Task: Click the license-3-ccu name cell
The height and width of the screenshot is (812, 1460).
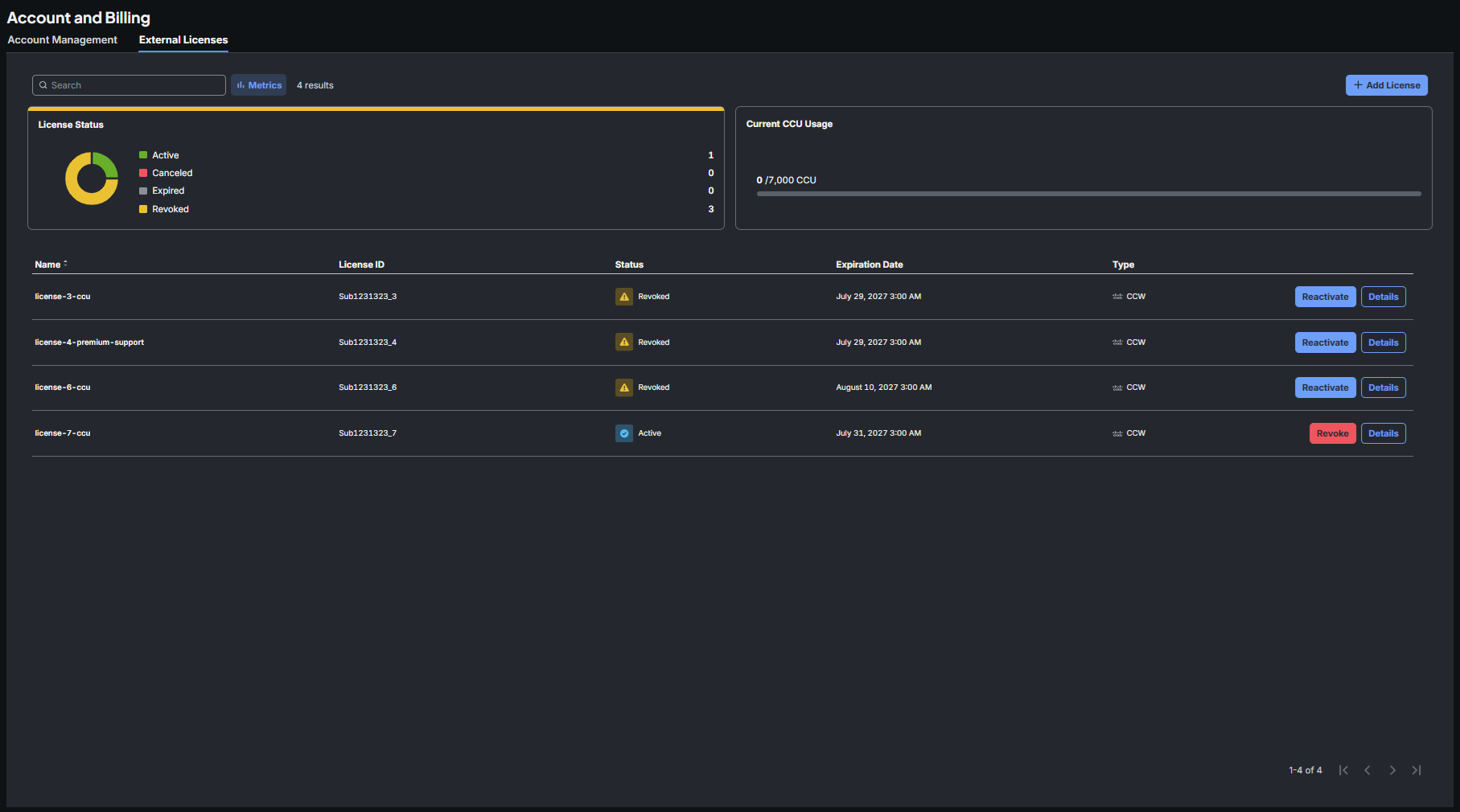Action: [x=63, y=297]
